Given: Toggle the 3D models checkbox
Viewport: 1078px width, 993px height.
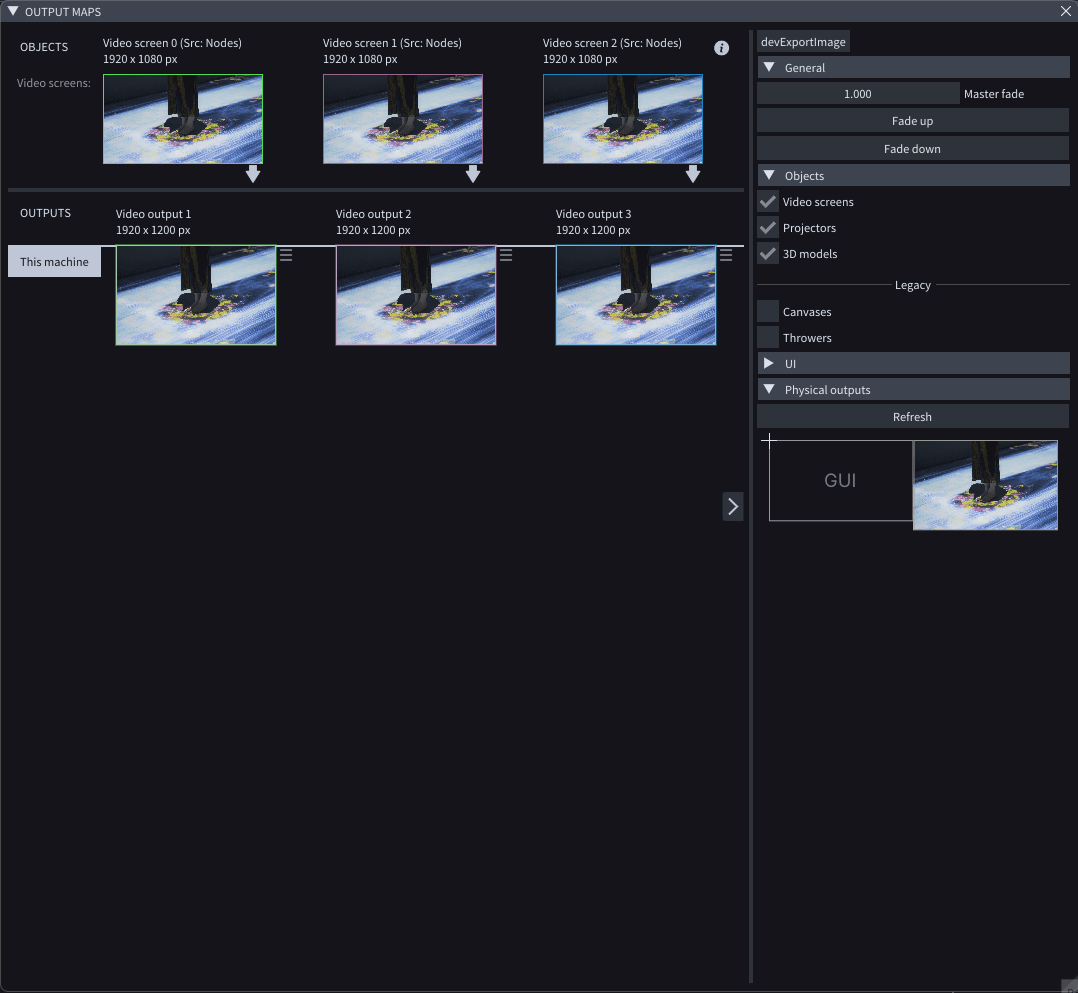Looking at the screenshot, I should click(768, 254).
